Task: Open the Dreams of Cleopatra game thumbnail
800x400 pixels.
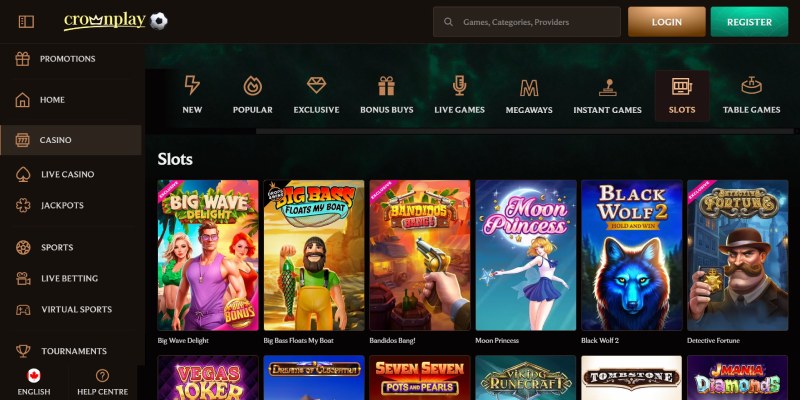Action: [x=314, y=378]
